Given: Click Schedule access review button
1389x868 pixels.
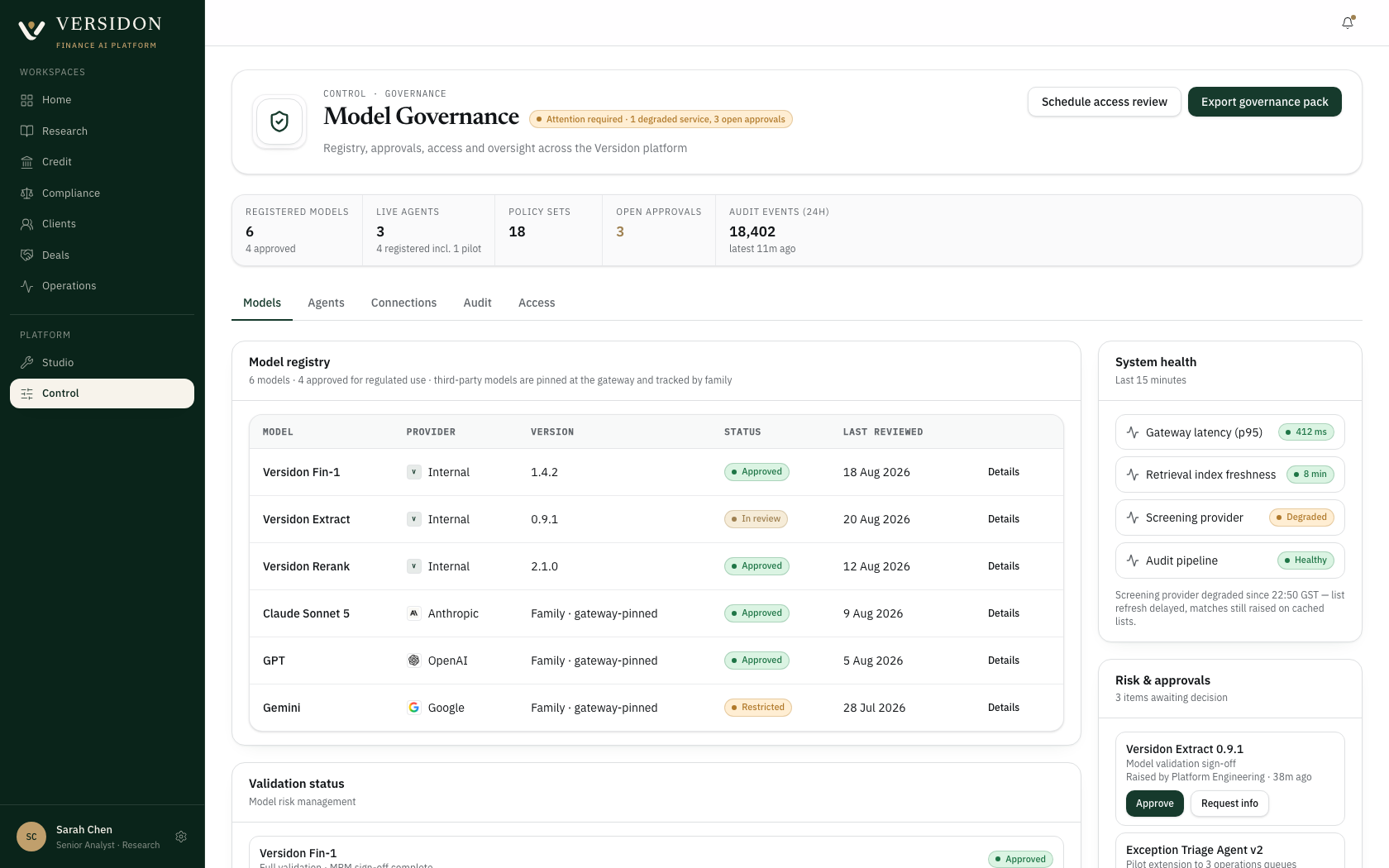Looking at the screenshot, I should (x=1104, y=102).
